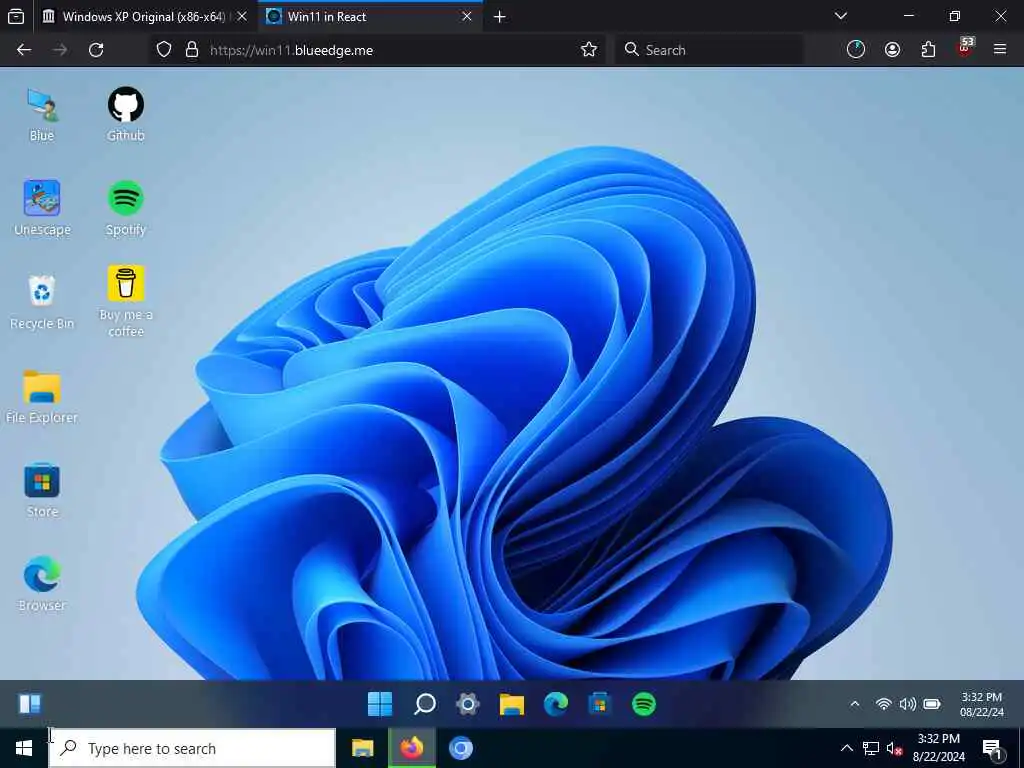This screenshot has height=768, width=1024.
Task: Open the Firefox hamburger menu
Action: tap(1000, 49)
